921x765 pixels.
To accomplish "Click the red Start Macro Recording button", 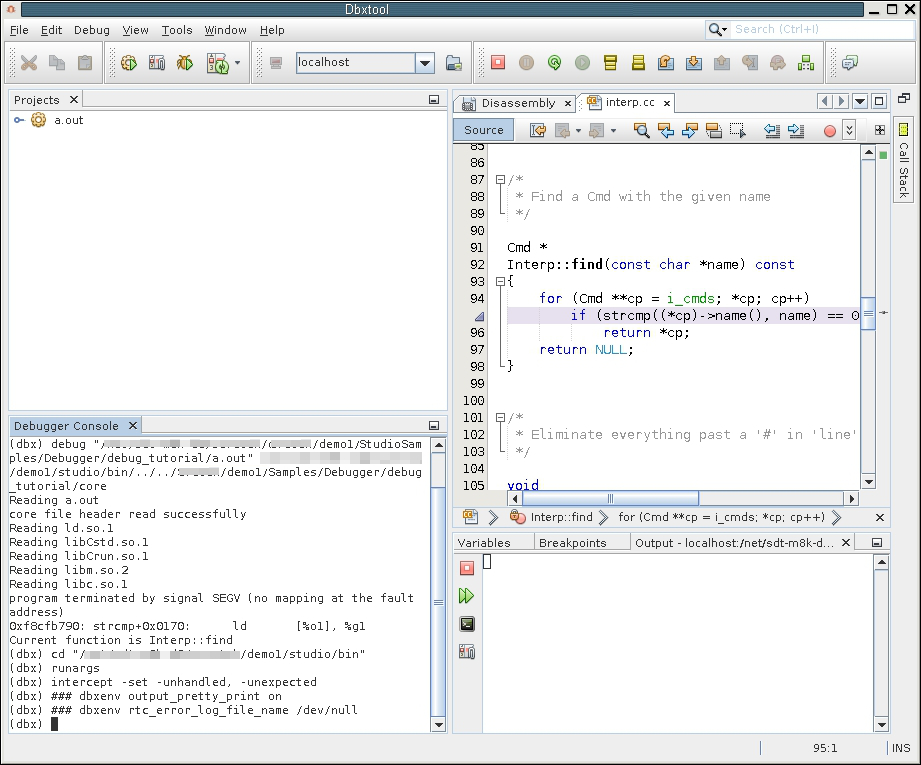I will click(x=829, y=131).
